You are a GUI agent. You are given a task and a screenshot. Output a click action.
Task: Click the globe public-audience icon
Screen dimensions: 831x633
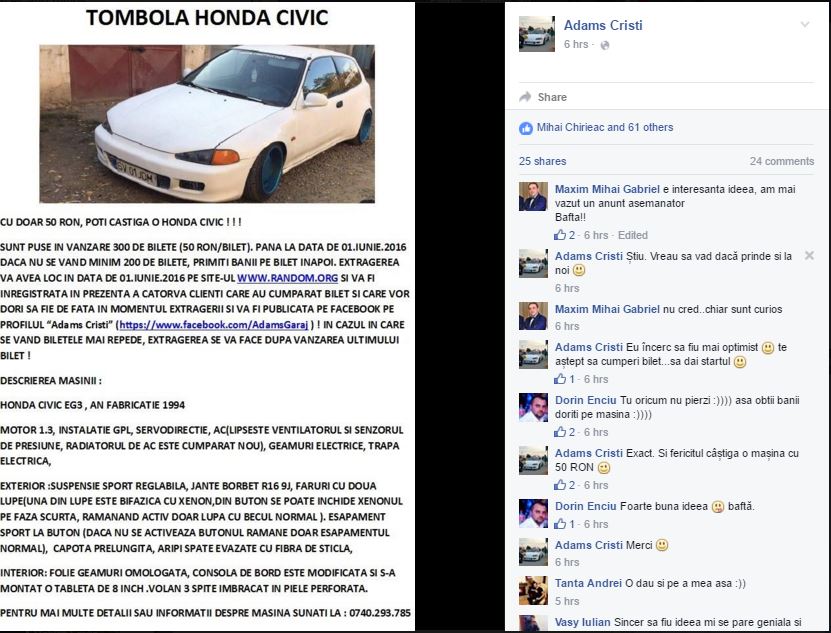[605, 45]
